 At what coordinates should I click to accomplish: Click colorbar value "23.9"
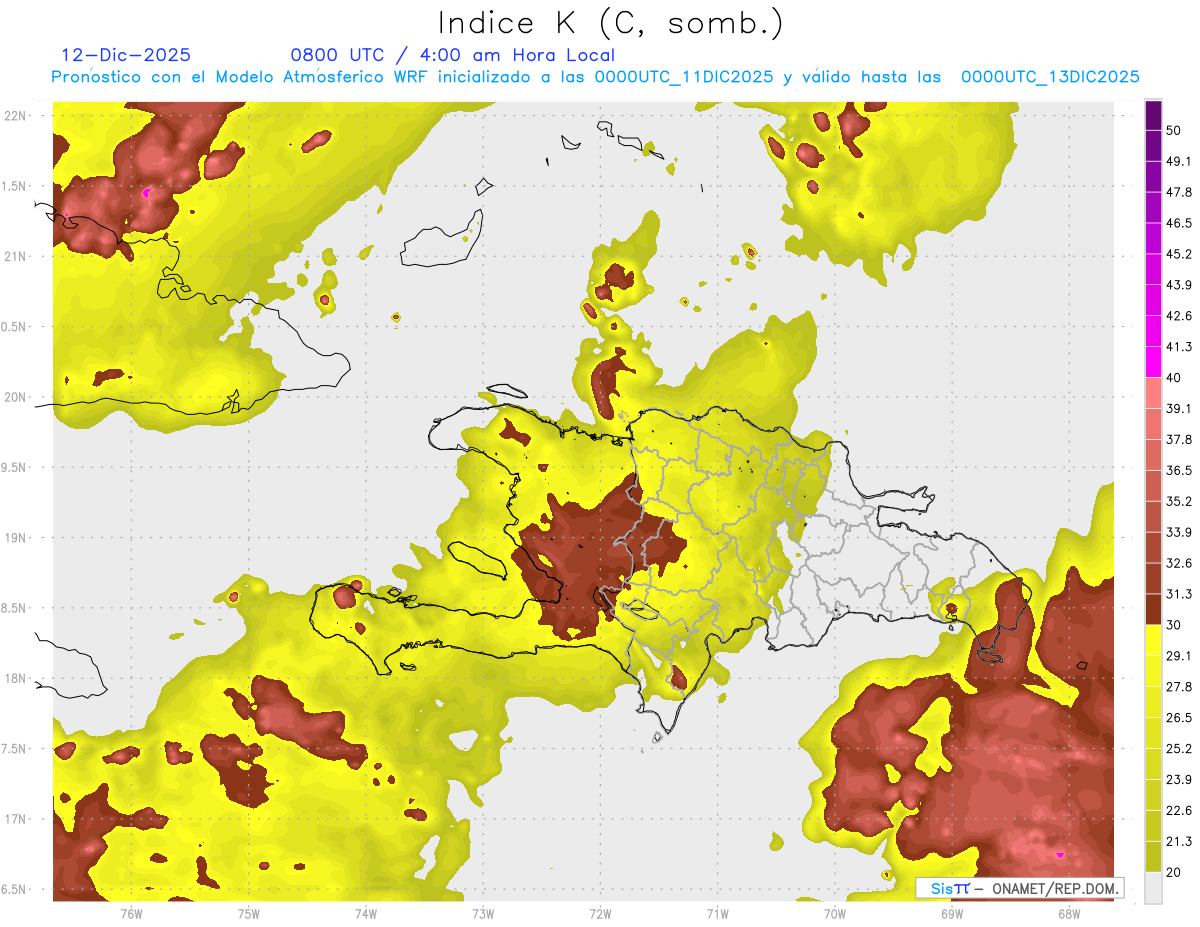pyautogui.click(x=1179, y=780)
